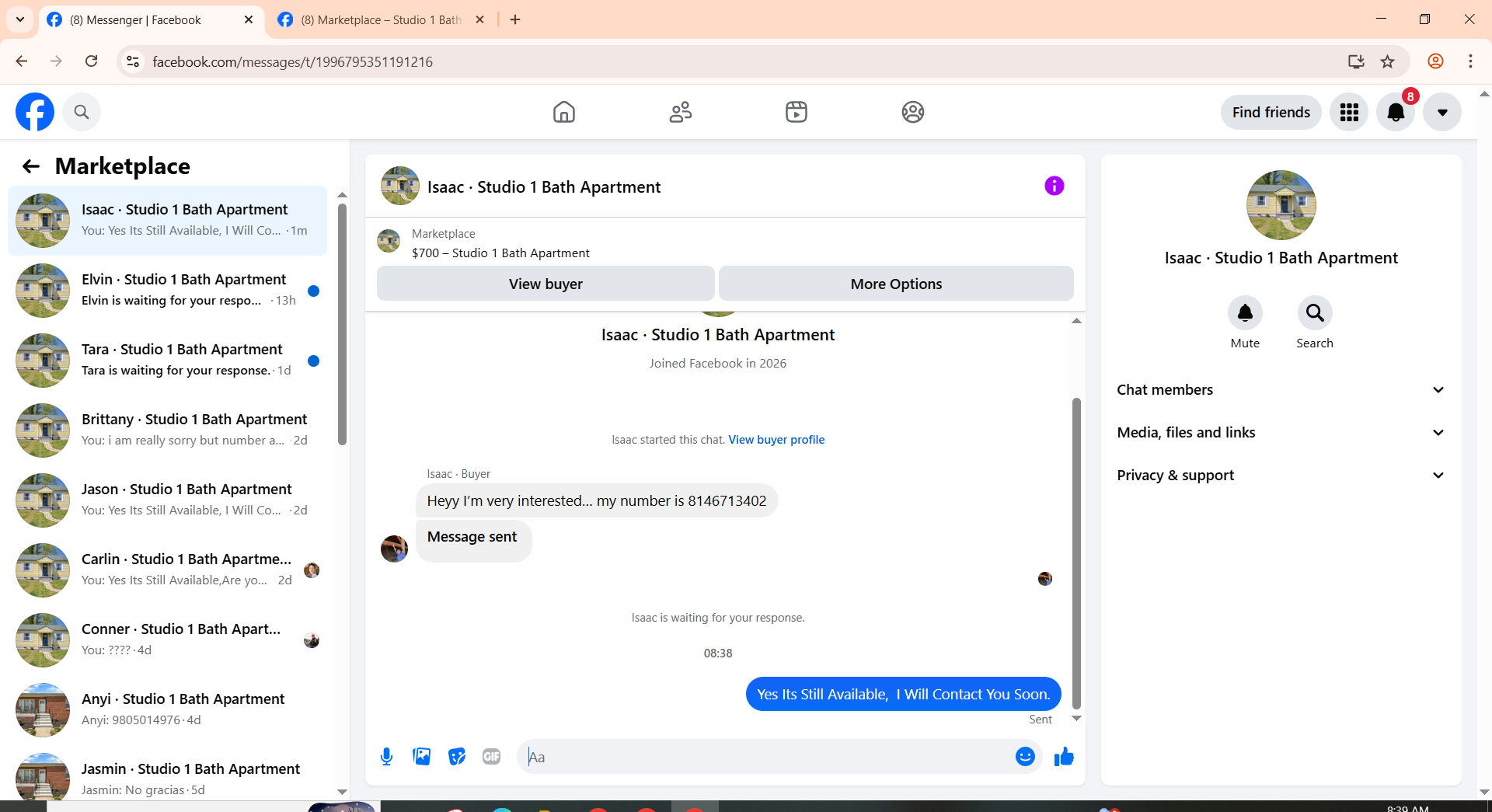Choose a GIF with GIF icon
This screenshot has height=812, width=1492.
(492, 757)
